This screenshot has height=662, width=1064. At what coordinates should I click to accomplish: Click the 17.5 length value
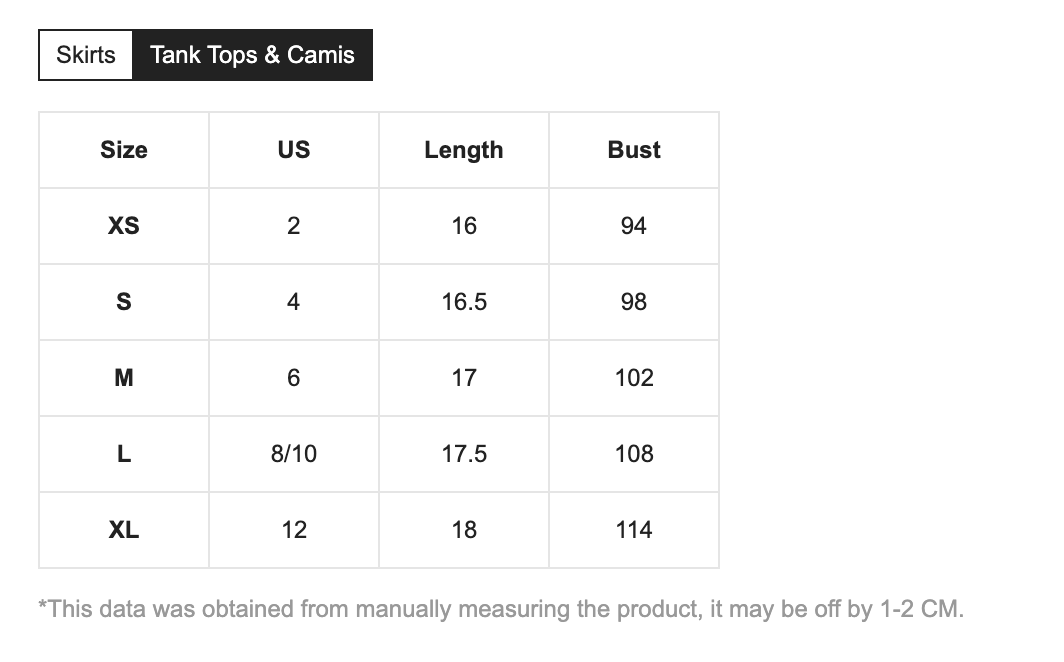point(464,454)
